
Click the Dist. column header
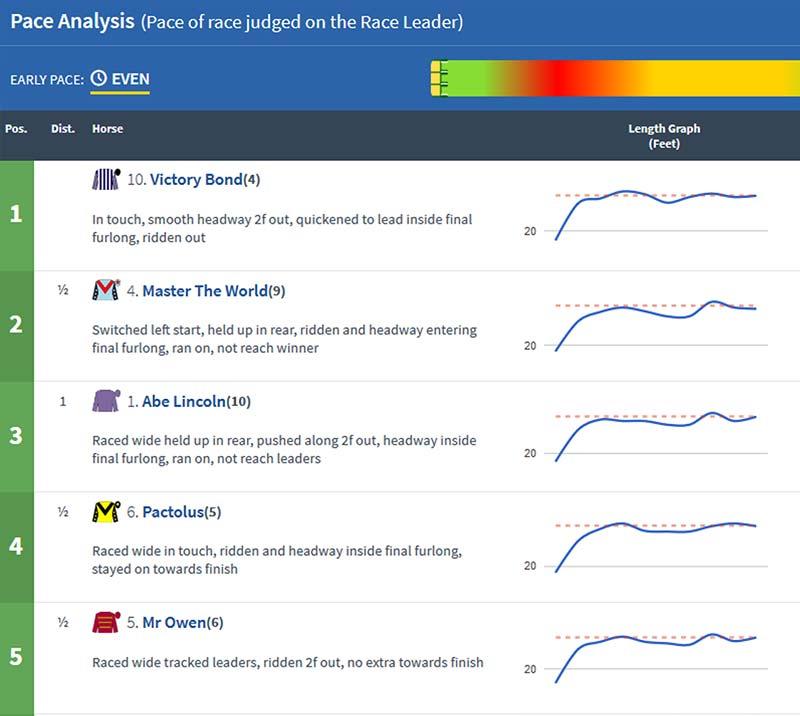click(x=62, y=129)
